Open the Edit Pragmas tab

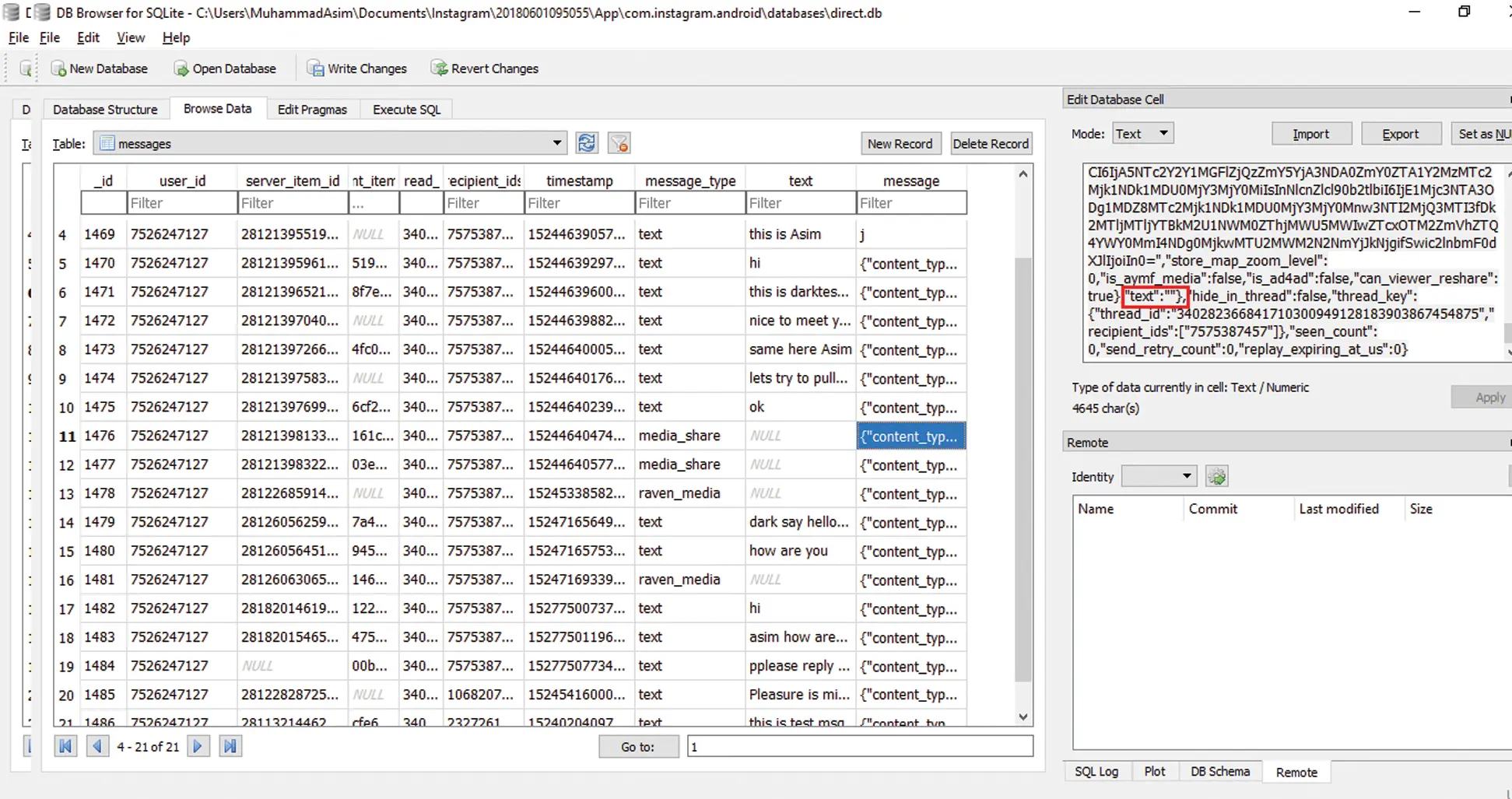tap(312, 109)
